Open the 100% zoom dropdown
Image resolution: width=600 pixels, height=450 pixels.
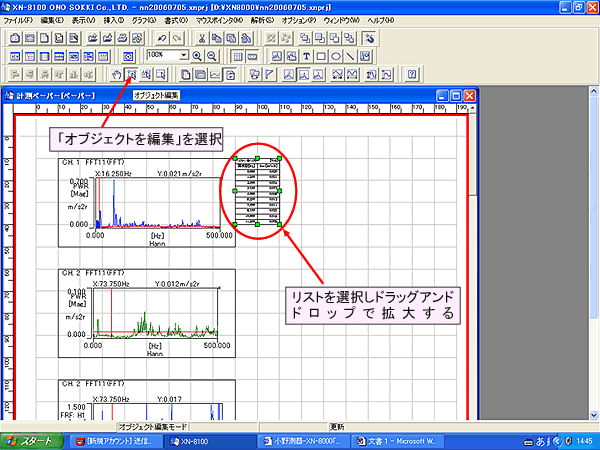tap(184, 55)
